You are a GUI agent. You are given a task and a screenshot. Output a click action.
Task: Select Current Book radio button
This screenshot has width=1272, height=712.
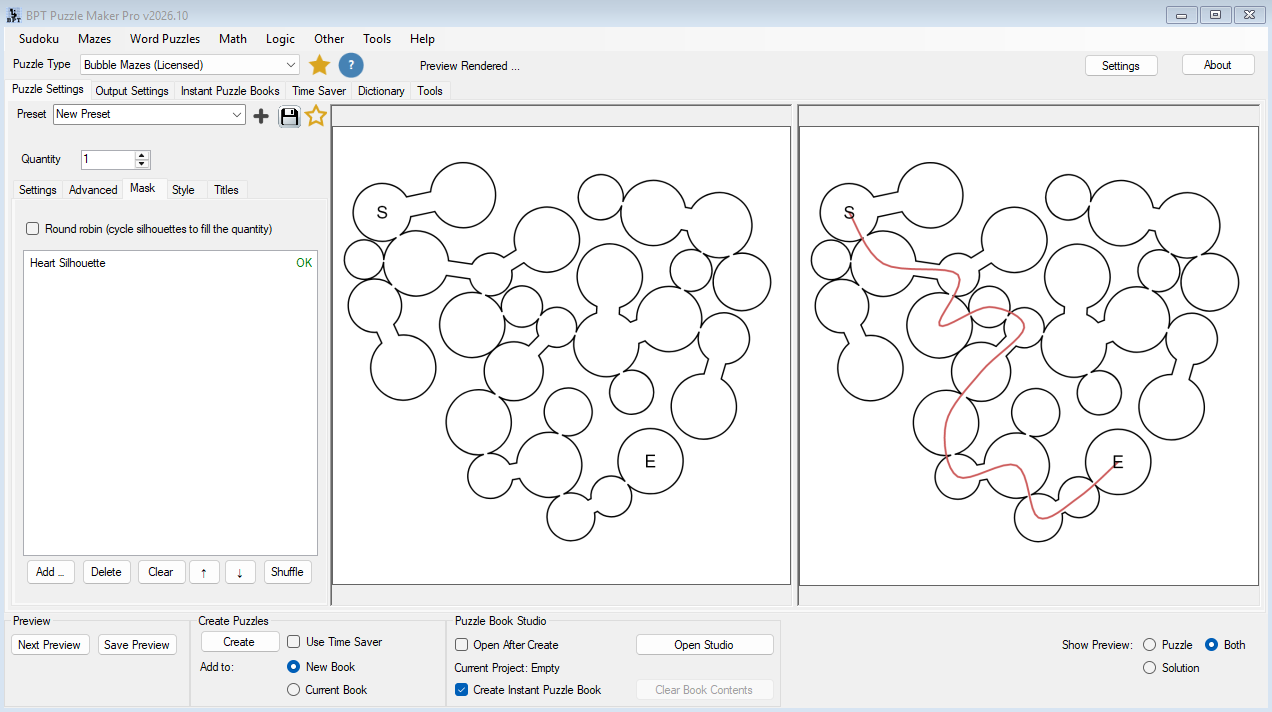pos(294,690)
